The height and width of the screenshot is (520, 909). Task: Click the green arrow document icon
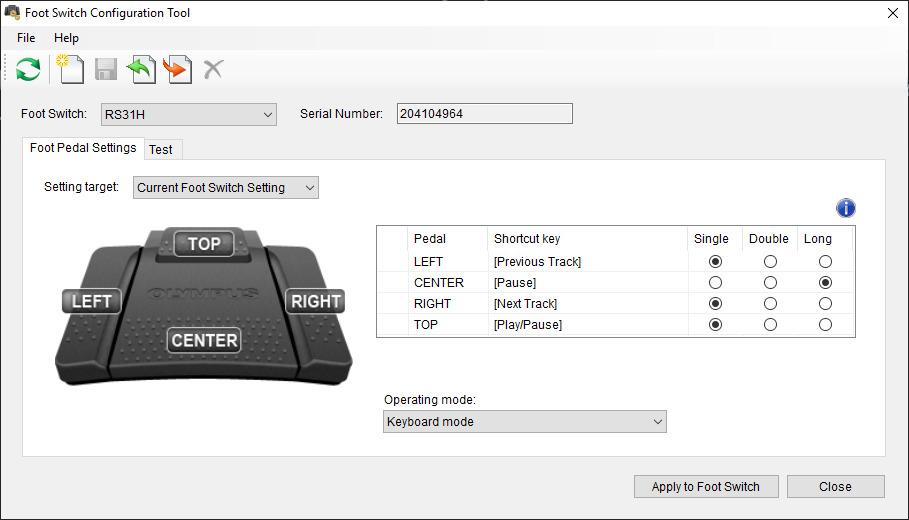[x=142, y=69]
